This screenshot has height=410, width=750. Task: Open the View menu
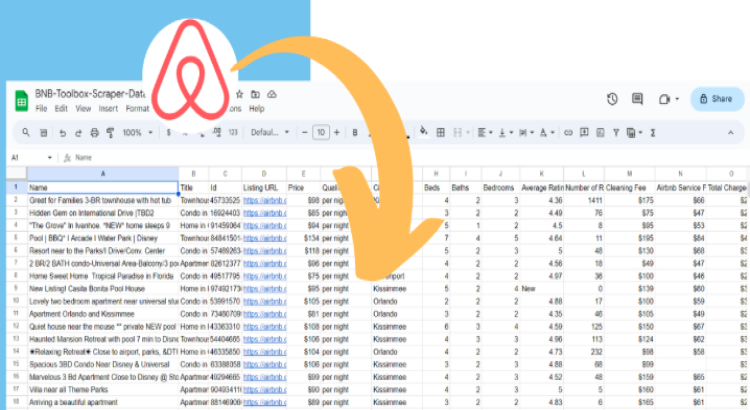click(x=83, y=109)
